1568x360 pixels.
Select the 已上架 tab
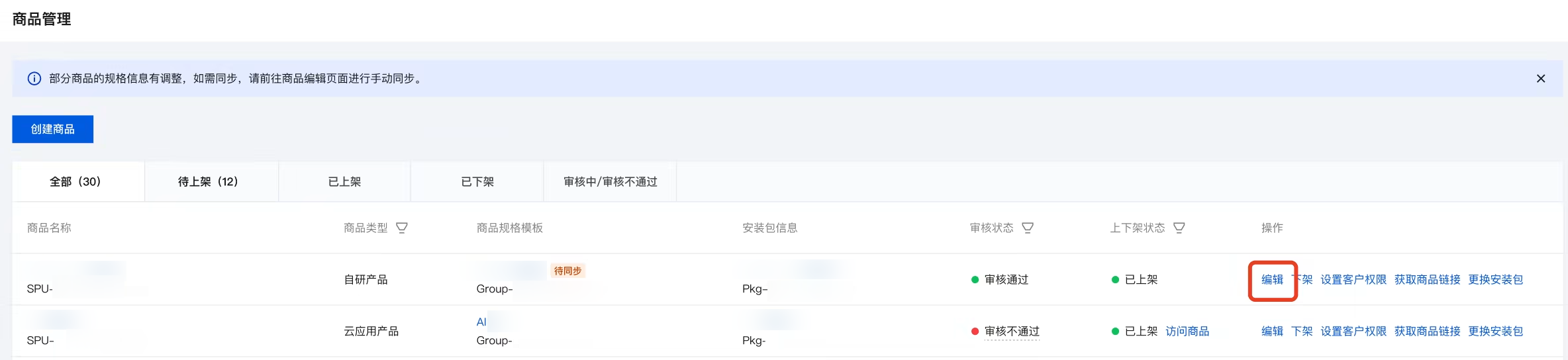pyautogui.click(x=344, y=181)
